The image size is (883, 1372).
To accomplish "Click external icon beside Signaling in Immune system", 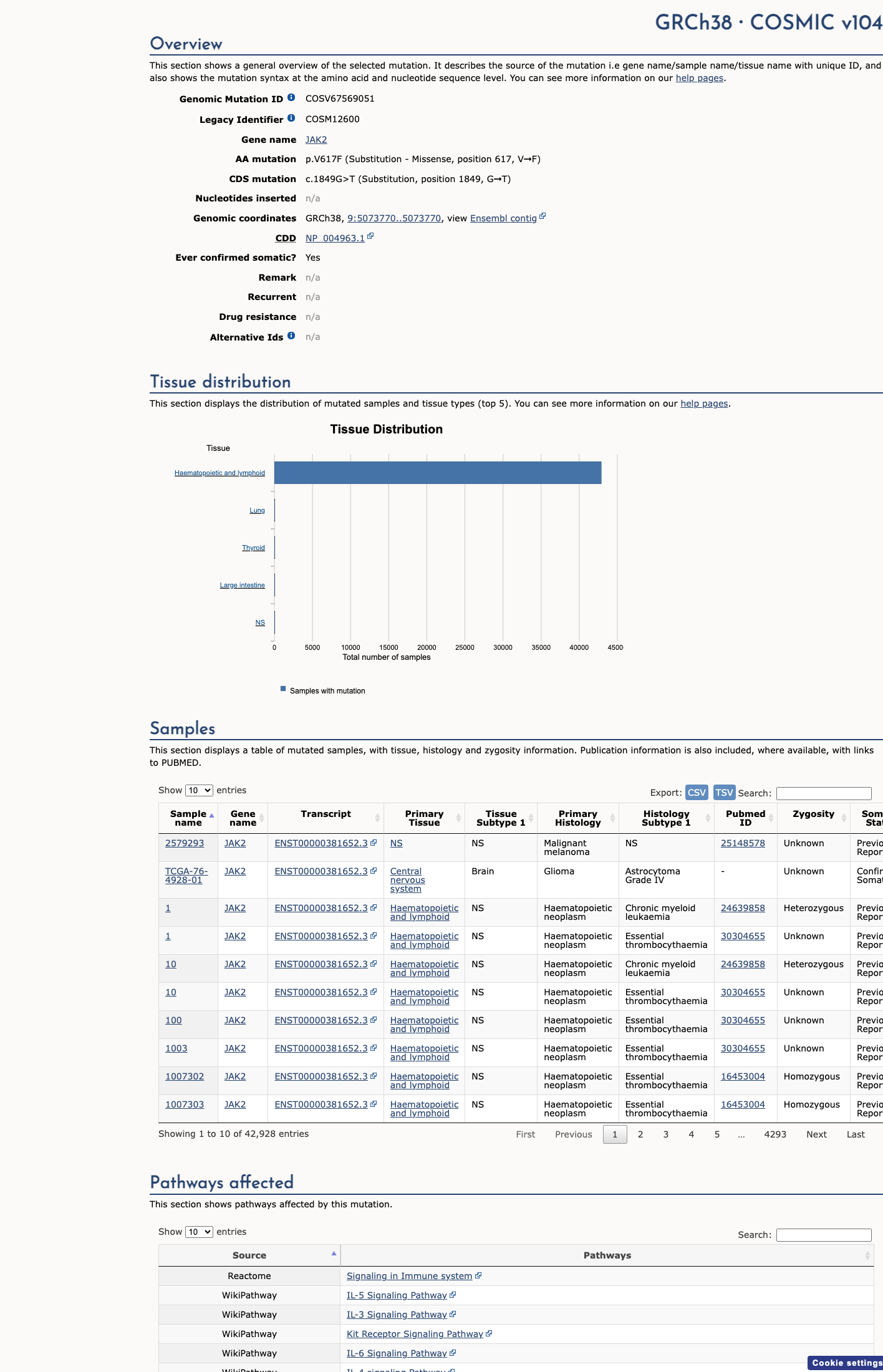I will click(478, 1275).
